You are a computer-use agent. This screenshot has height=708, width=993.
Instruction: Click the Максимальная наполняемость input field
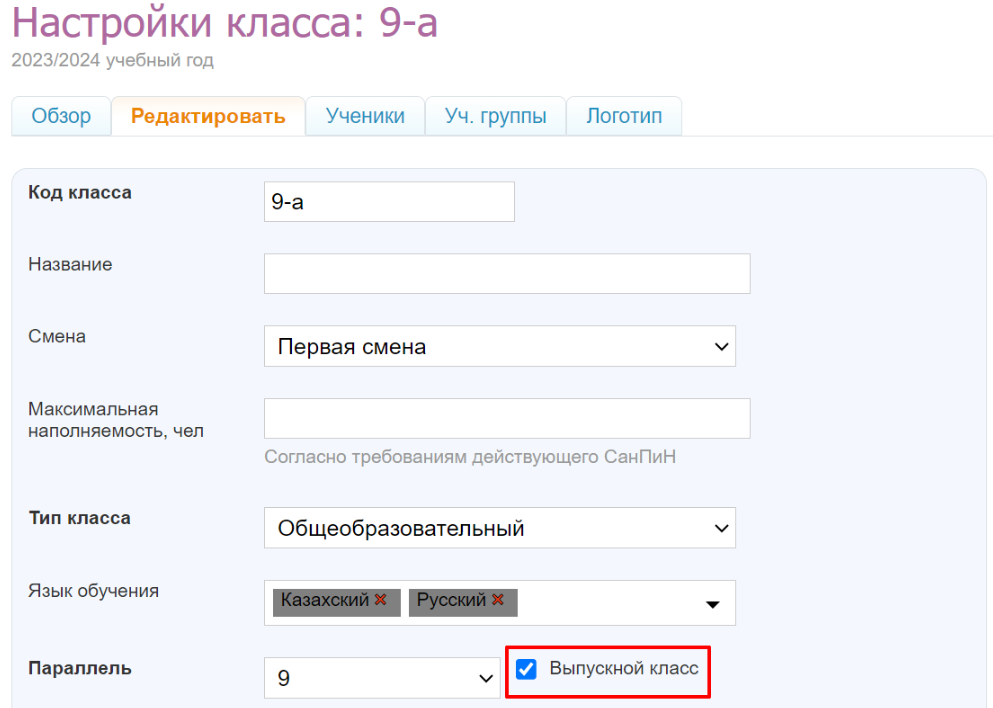(507, 419)
